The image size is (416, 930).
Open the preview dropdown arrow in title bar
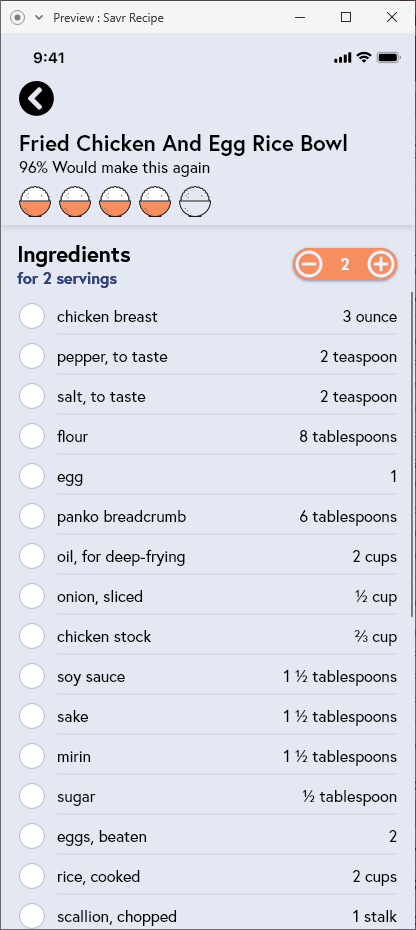[x=39, y=18]
